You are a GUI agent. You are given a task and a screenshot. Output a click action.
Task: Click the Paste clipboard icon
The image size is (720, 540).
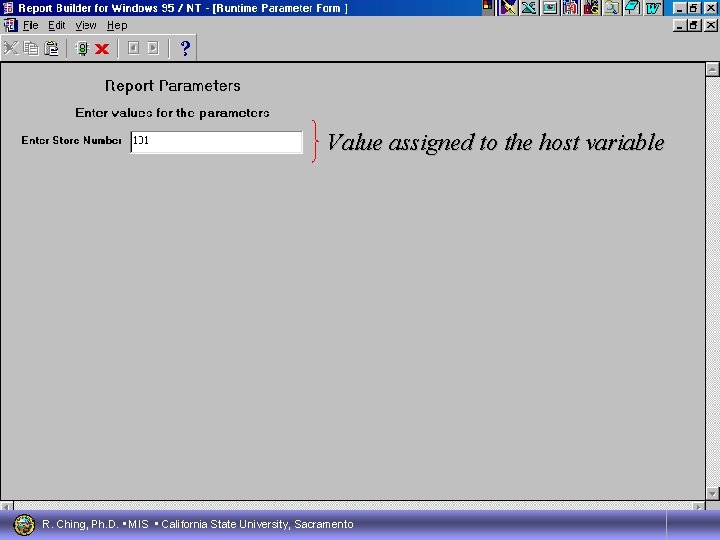click(51, 48)
